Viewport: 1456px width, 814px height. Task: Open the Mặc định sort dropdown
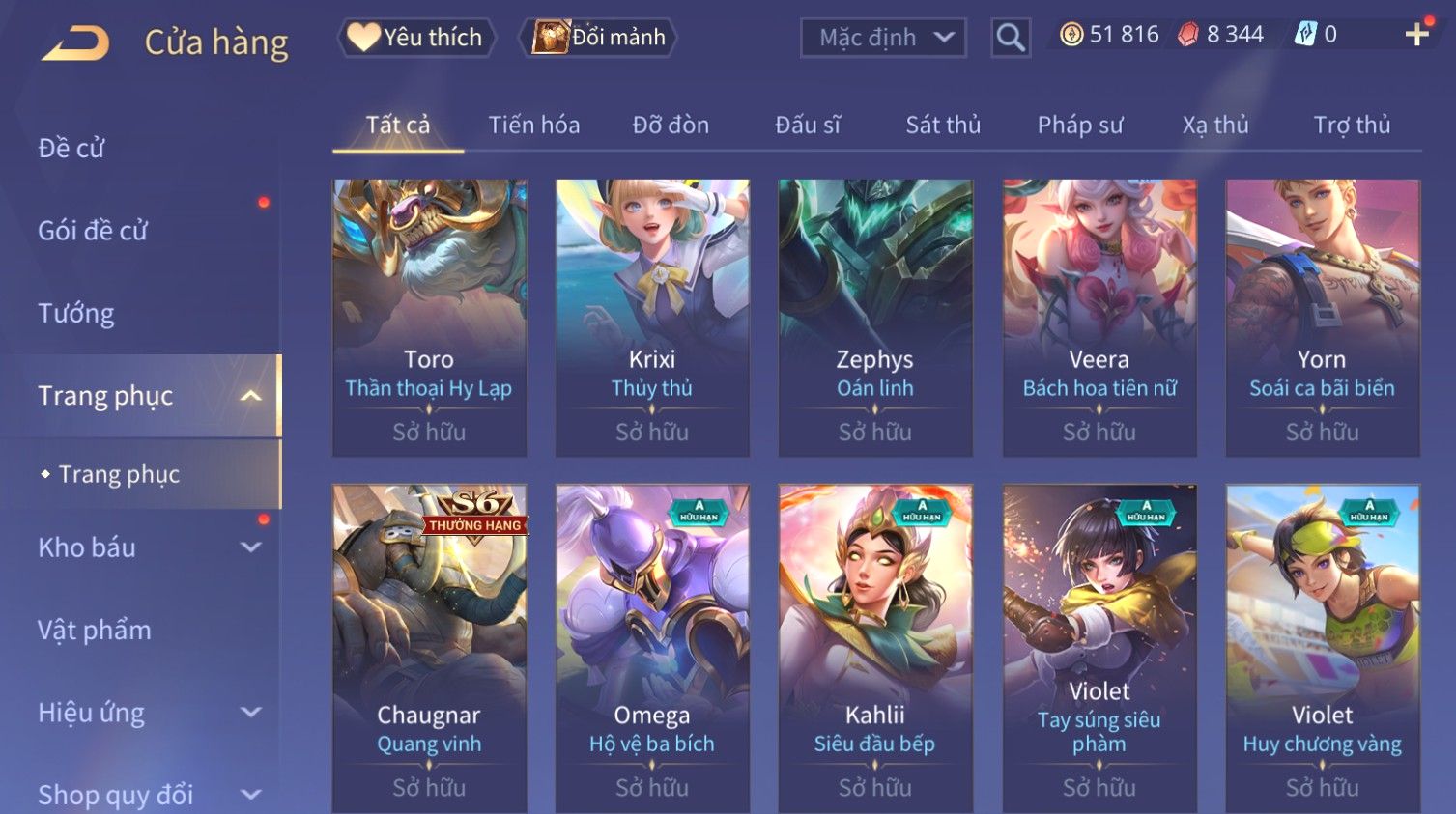click(x=883, y=38)
